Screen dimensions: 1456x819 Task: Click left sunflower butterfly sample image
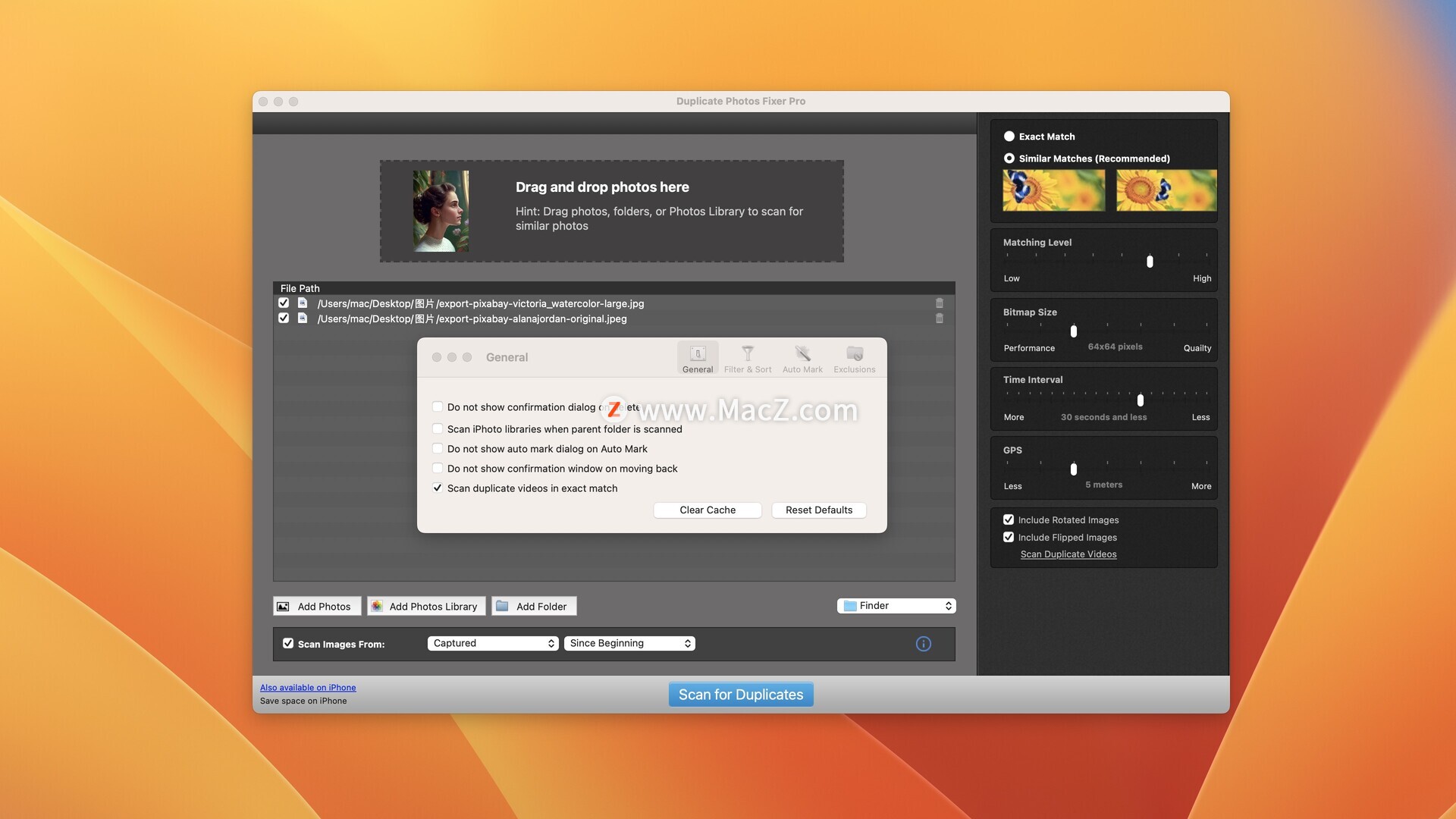(x=1054, y=190)
